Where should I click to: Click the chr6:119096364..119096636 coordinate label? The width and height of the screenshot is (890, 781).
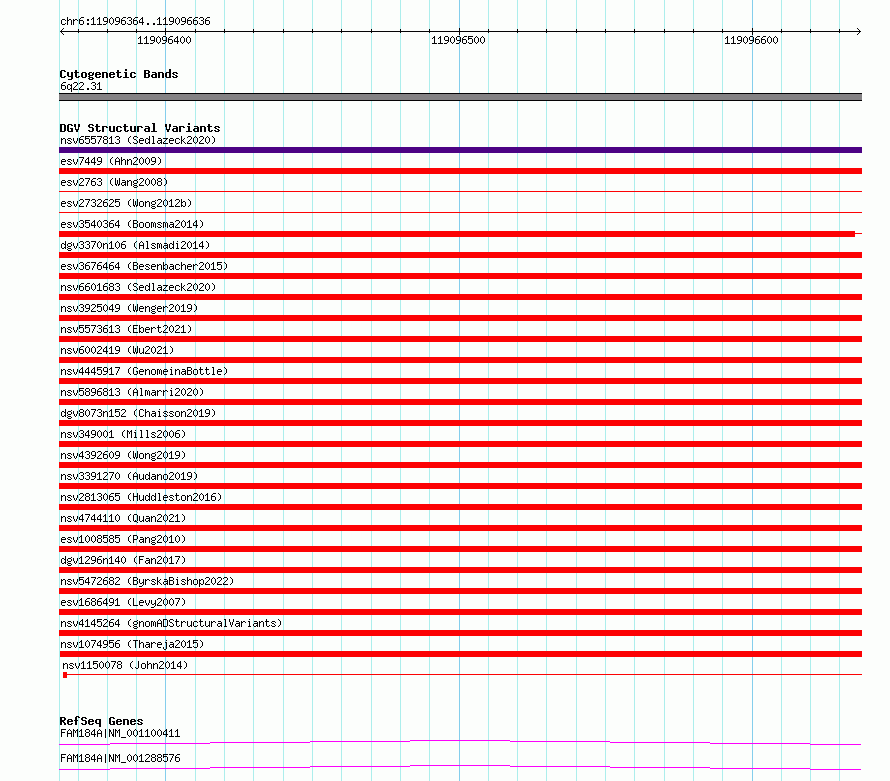[x=135, y=21]
